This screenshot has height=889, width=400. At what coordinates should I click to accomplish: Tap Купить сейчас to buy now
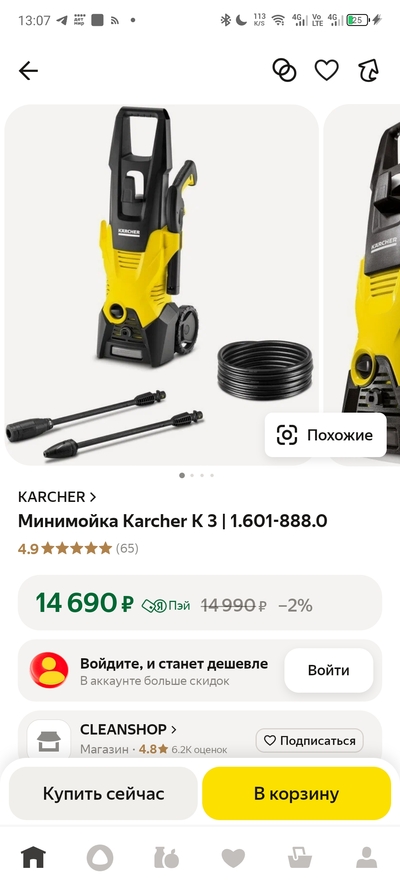103,793
